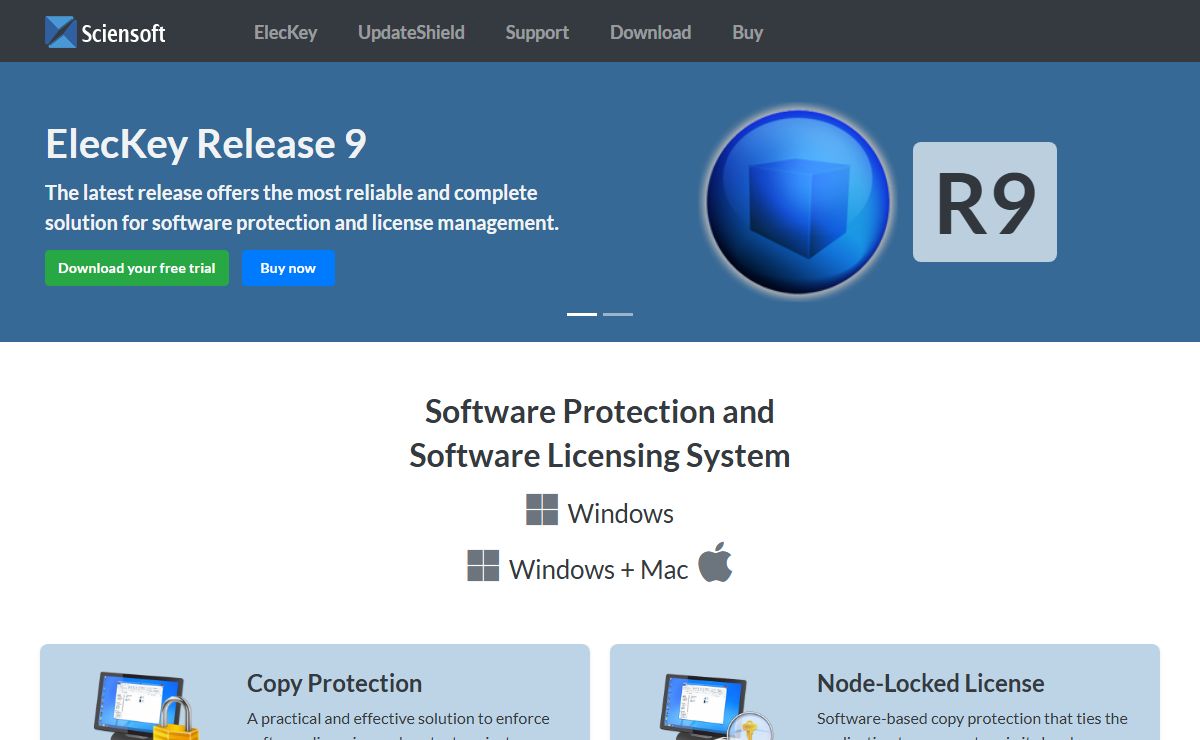Image resolution: width=1200 pixels, height=740 pixels.
Task: Click the Download your free trial button
Action: 137,268
